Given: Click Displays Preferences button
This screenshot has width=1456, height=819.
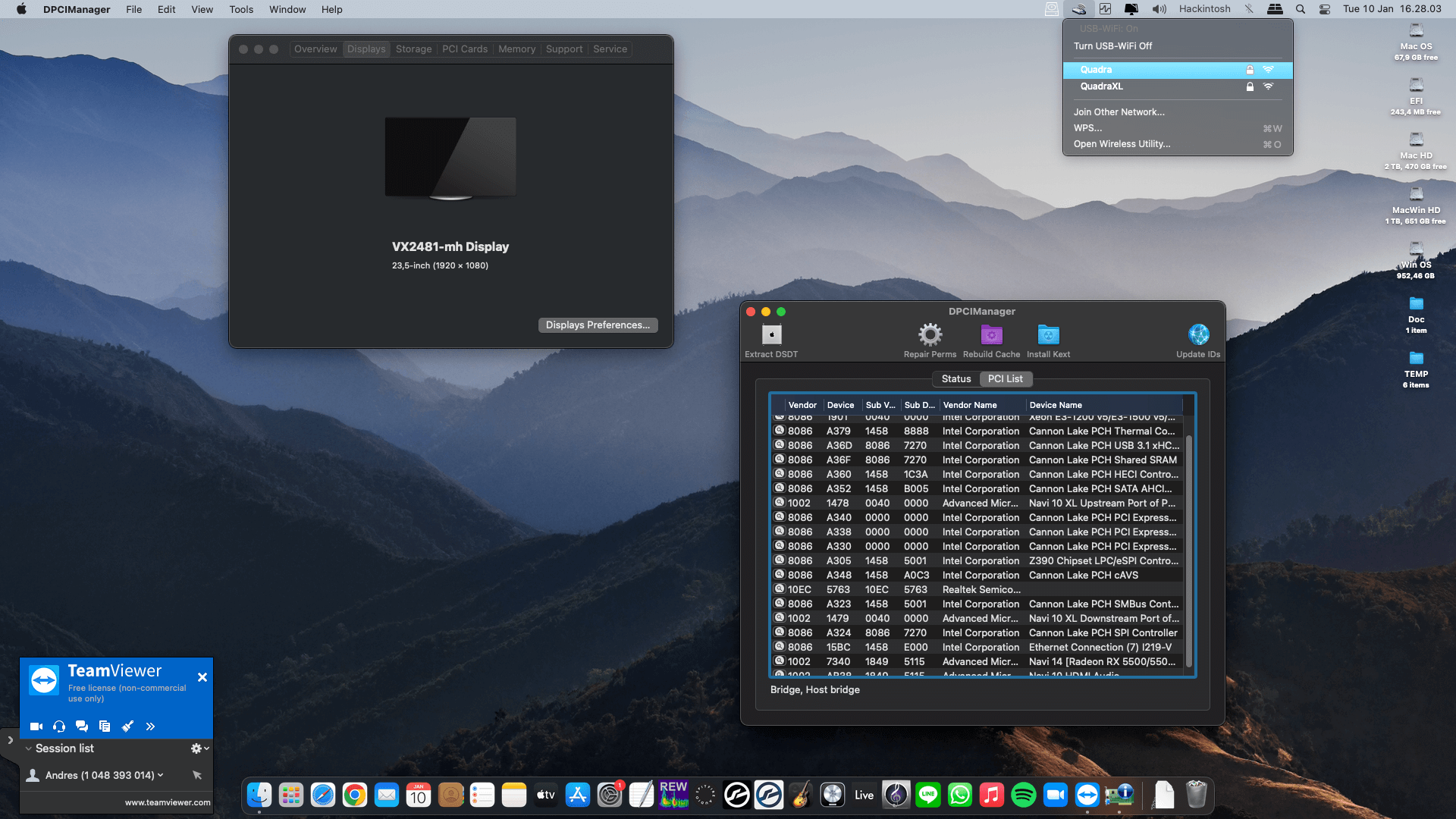Looking at the screenshot, I should coord(598,325).
